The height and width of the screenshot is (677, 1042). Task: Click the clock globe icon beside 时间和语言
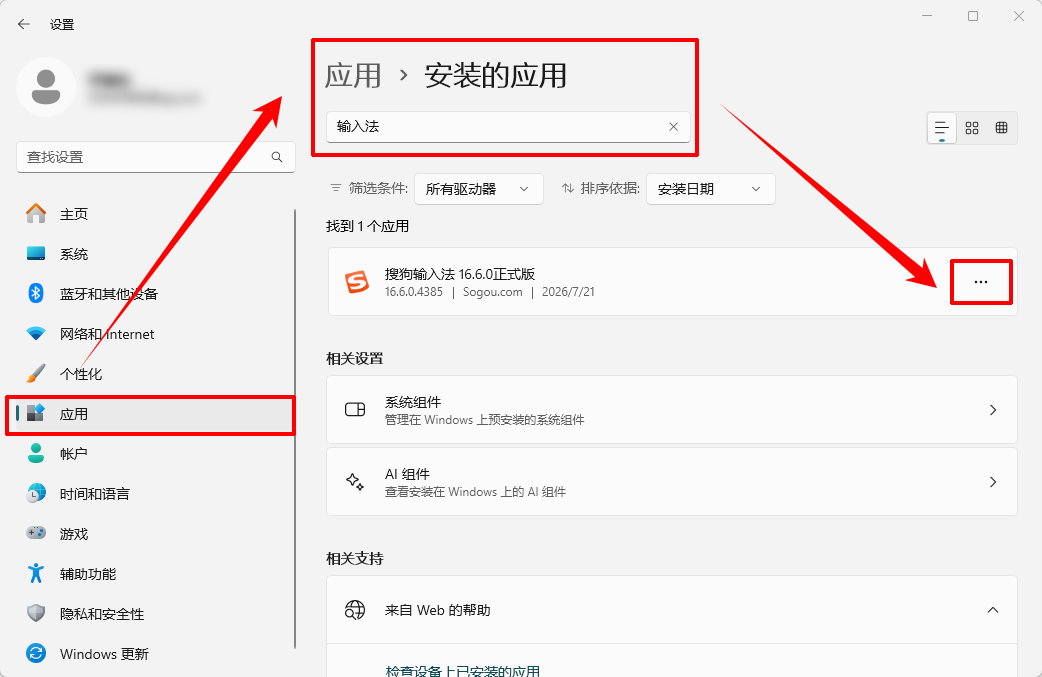tap(36, 493)
